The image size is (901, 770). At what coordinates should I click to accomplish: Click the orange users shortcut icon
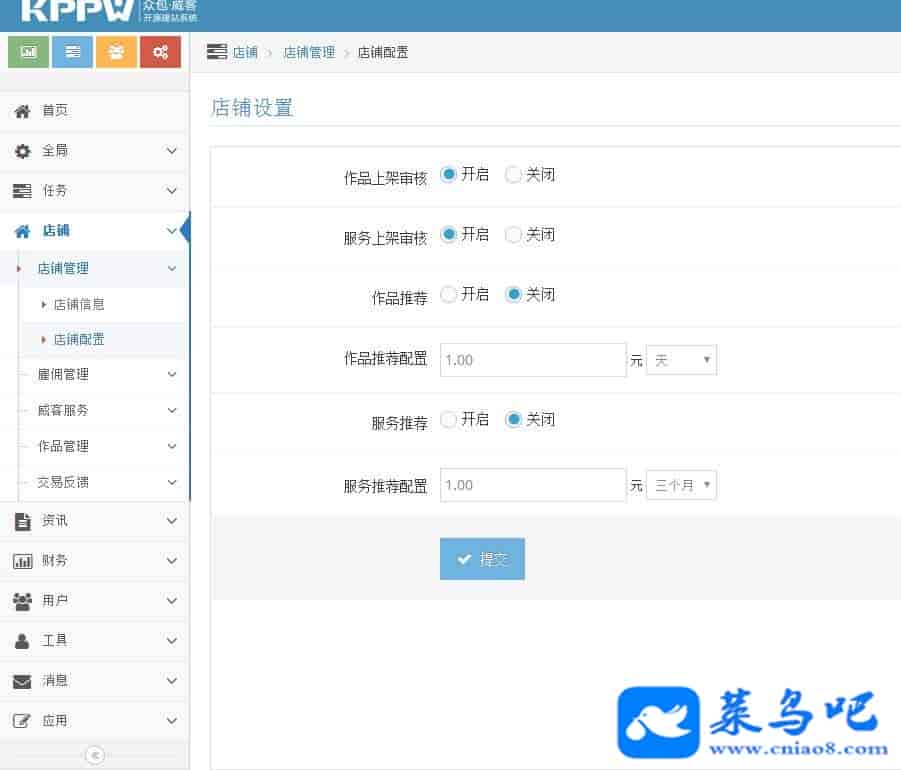click(x=116, y=52)
